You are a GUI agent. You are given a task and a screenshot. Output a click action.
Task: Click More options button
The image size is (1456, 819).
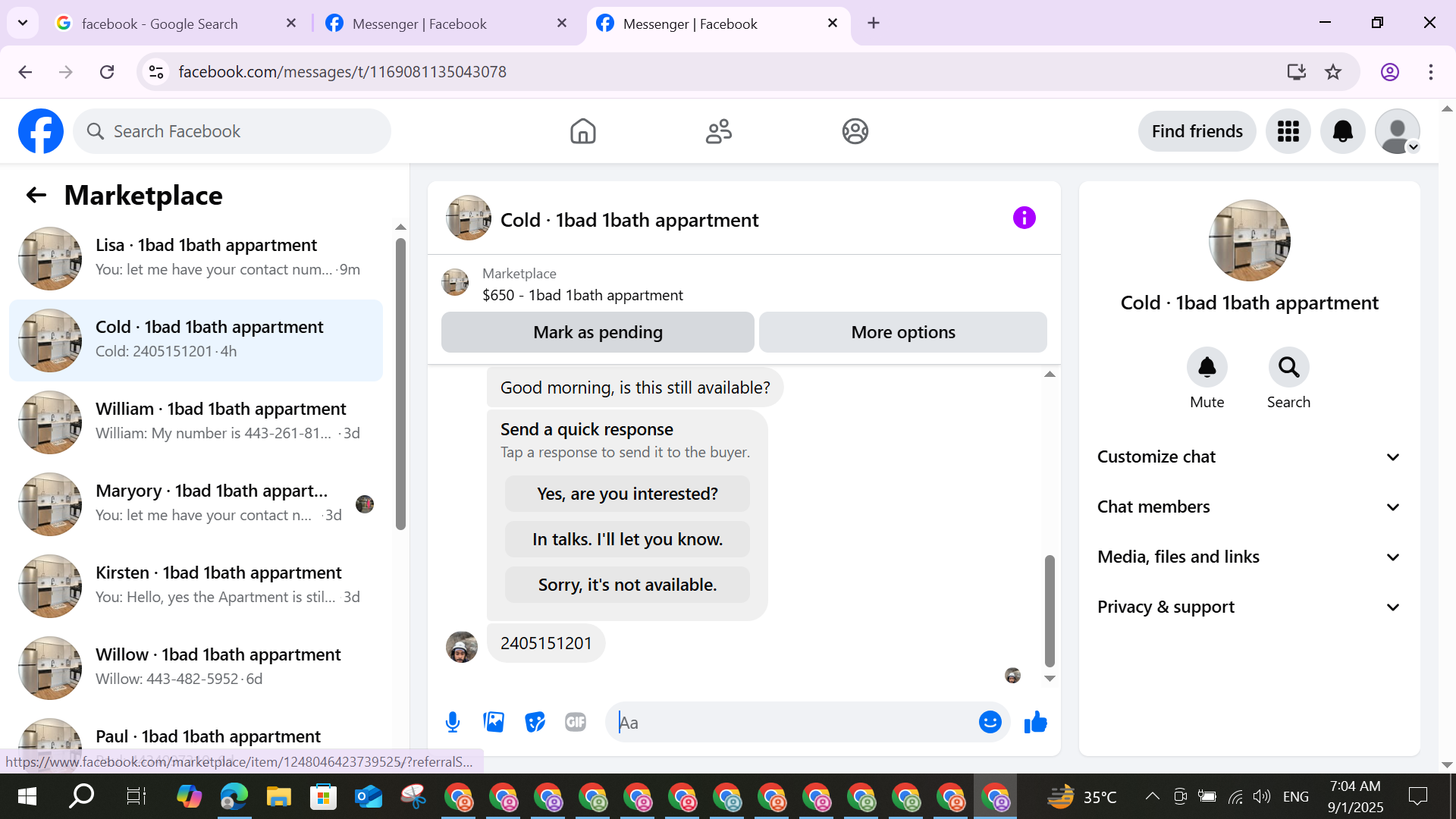[x=903, y=332]
